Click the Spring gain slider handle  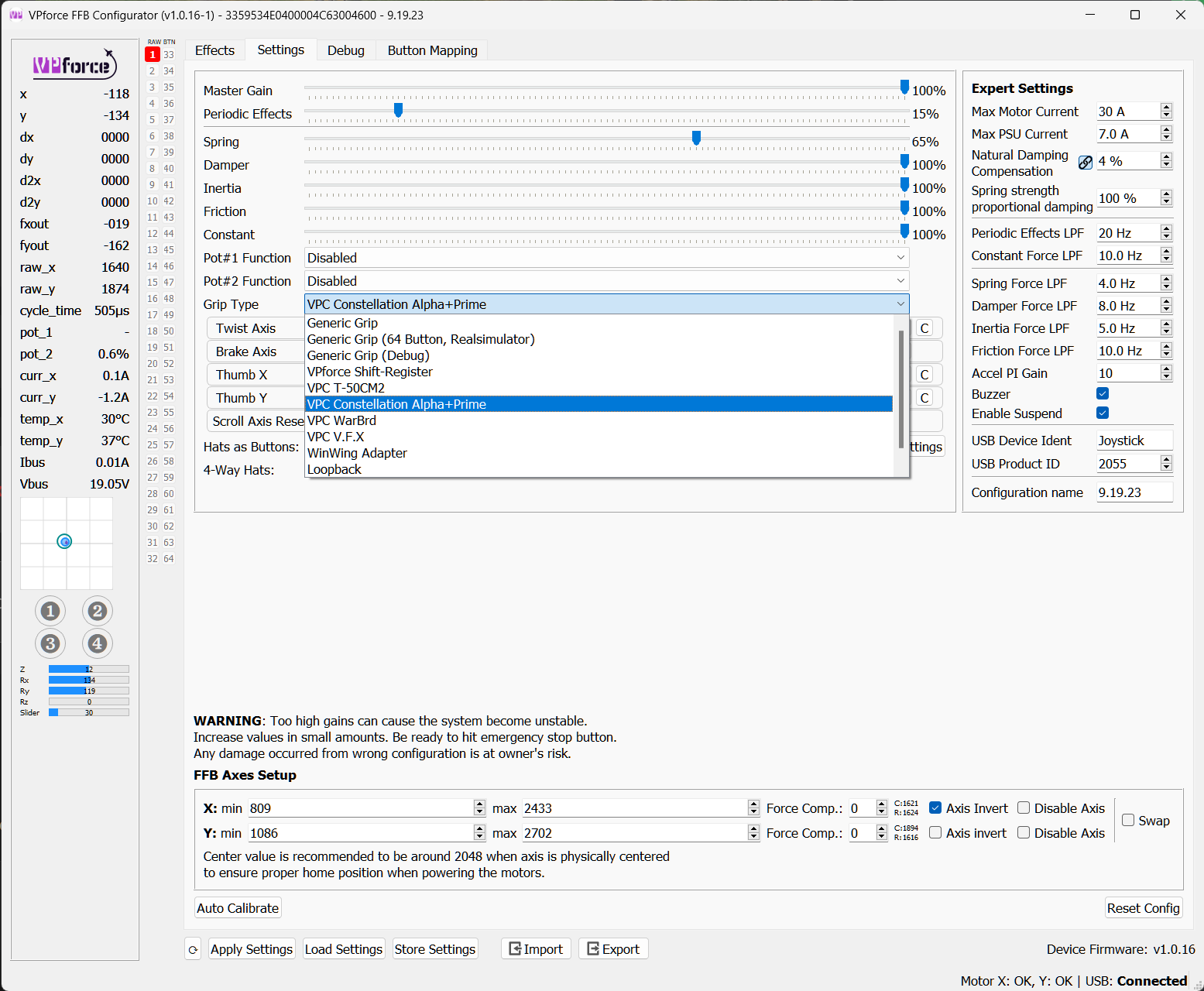coord(696,138)
